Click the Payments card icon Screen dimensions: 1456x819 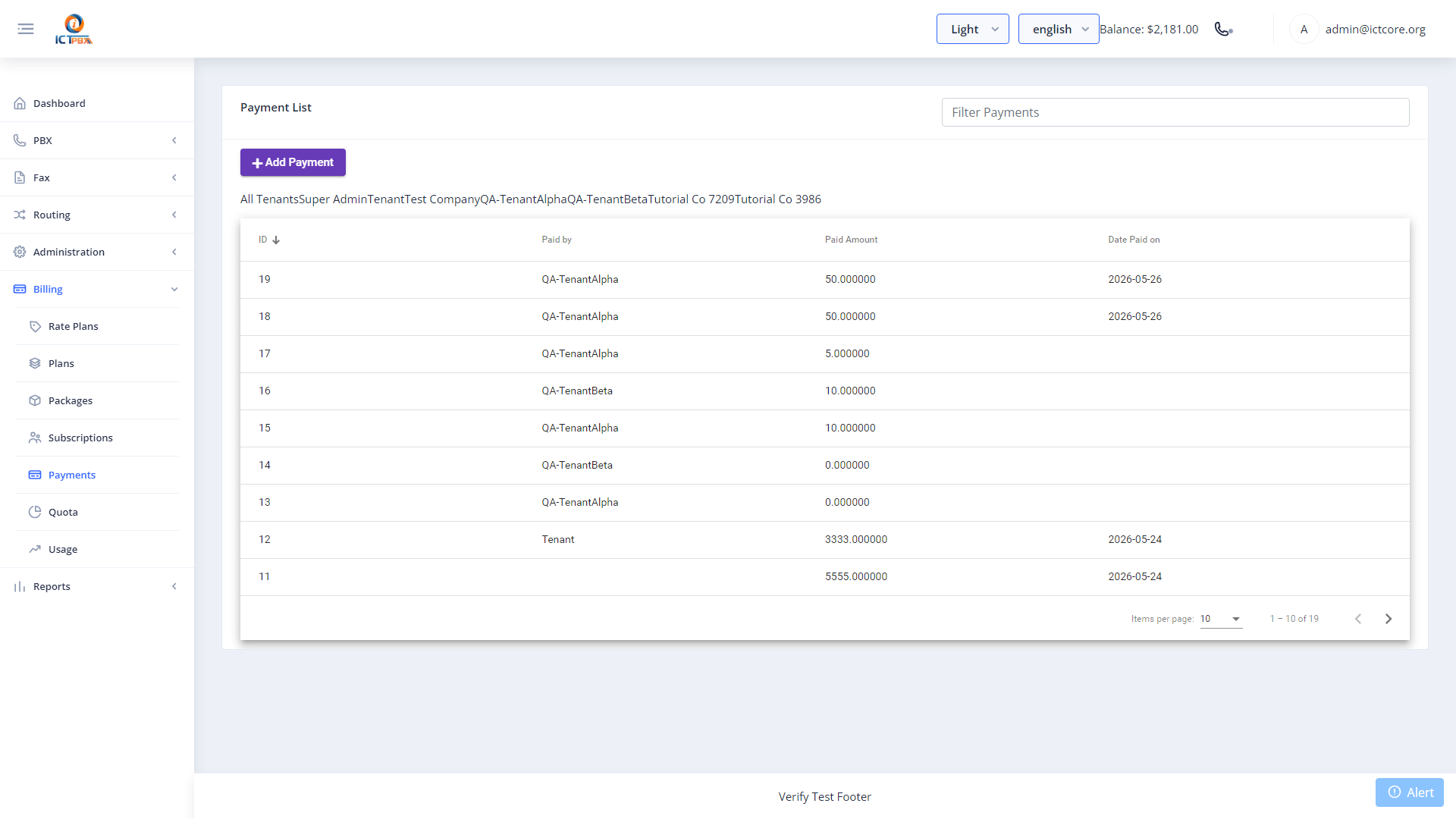coord(35,475)
